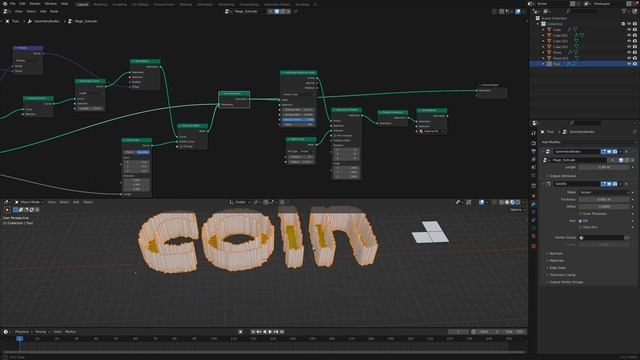The image size is (640, 360).
Task: Switch viewport to solid shading
Action: coord(507,202)
